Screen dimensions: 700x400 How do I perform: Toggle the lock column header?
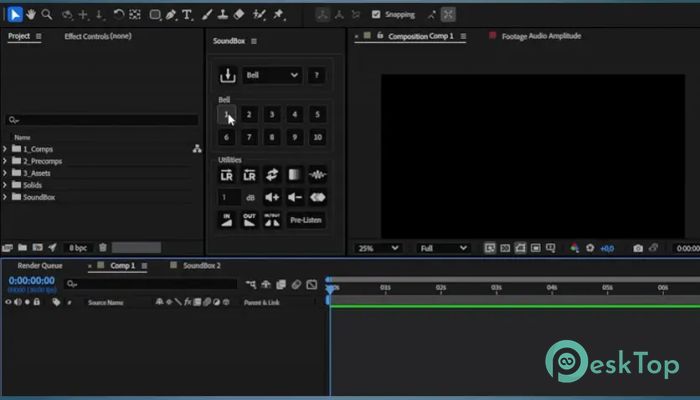[x=37, y=302]
